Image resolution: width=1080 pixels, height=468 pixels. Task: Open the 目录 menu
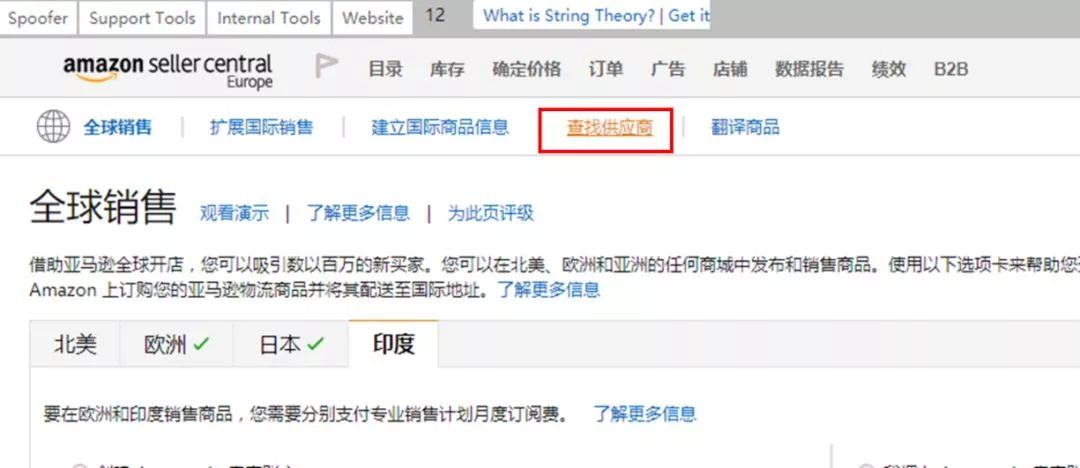[386, 69]
